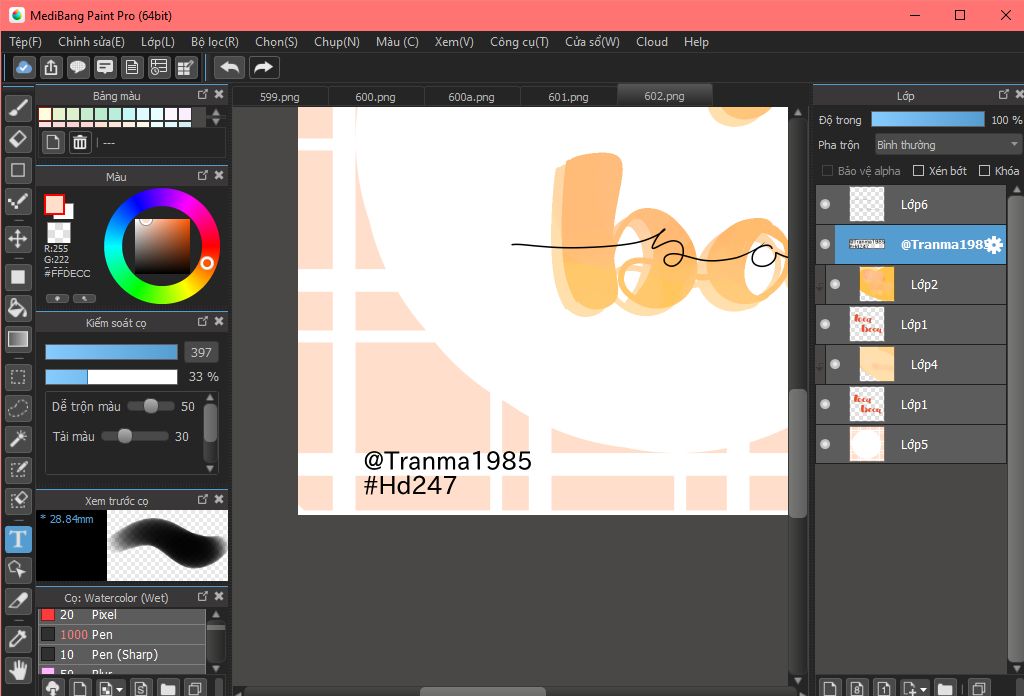The height and width of the screenshot is (696, 1024).
Task: Select the Pixel brush in the list
Action: 123,614
